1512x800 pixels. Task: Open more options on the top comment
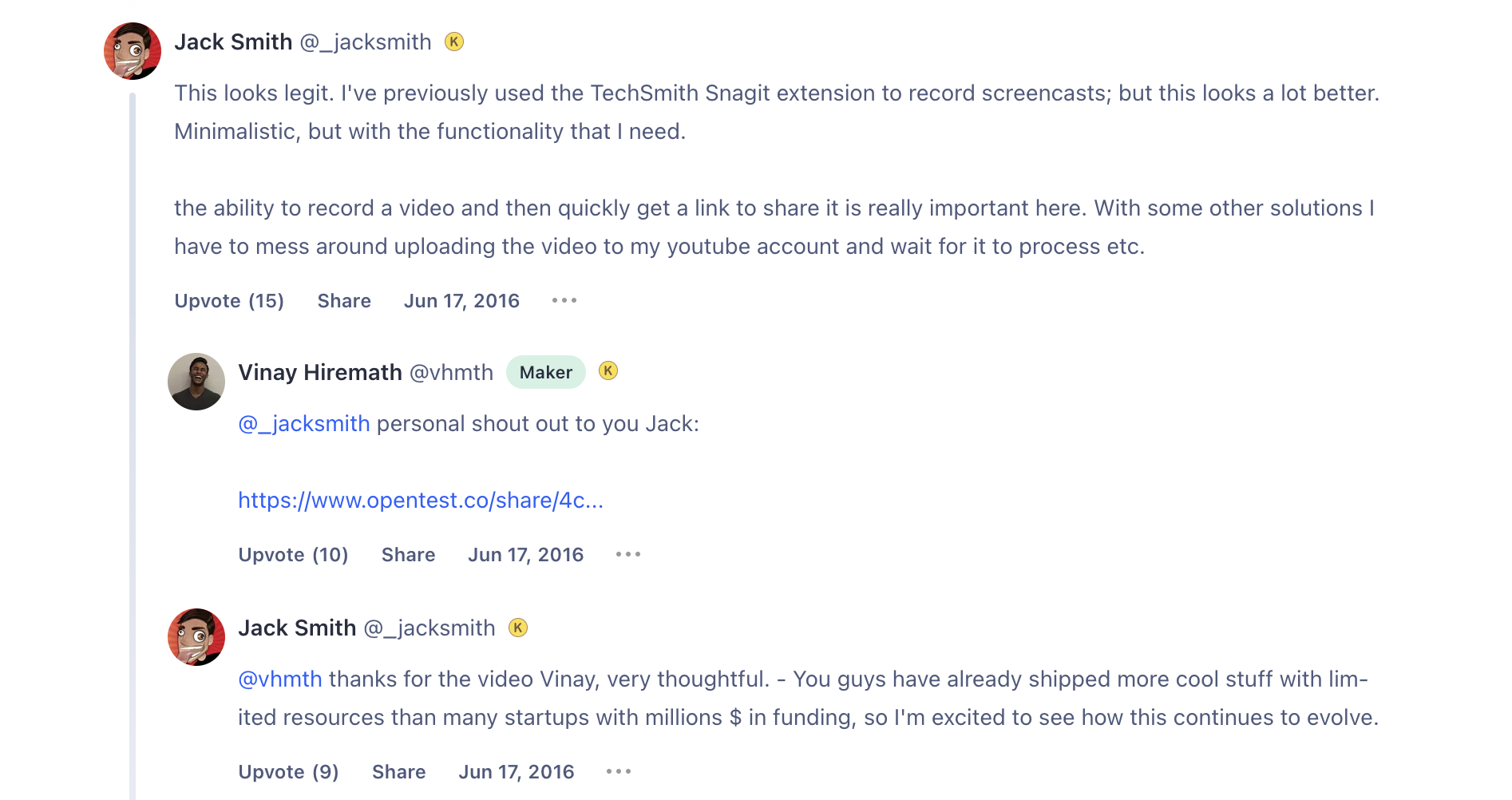click(x=564, y=301)
